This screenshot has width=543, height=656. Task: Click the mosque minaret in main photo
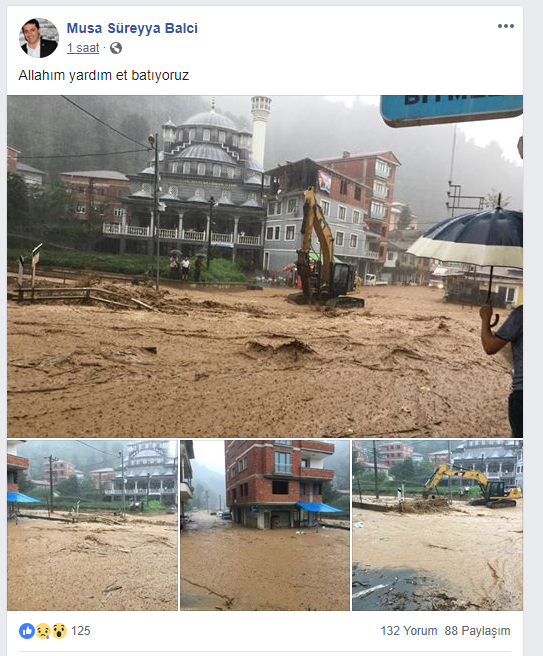(261, 131)
